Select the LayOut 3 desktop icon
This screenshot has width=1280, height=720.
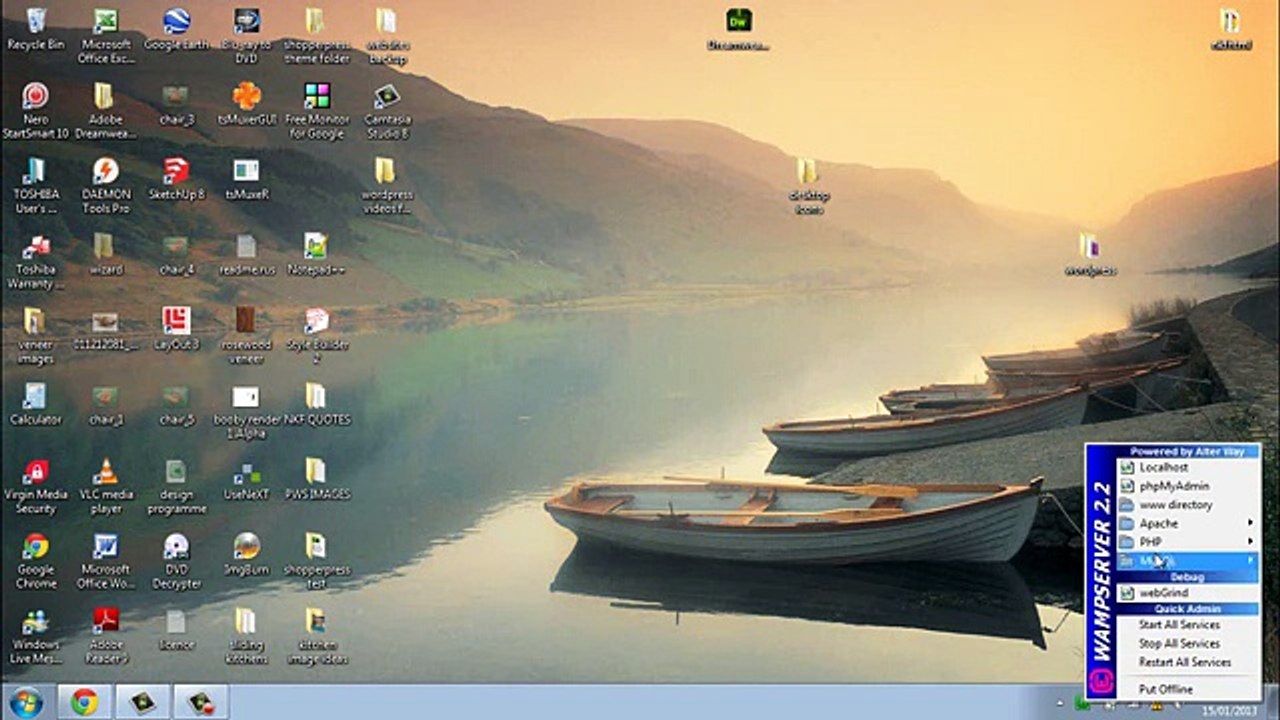pos(176,329)
